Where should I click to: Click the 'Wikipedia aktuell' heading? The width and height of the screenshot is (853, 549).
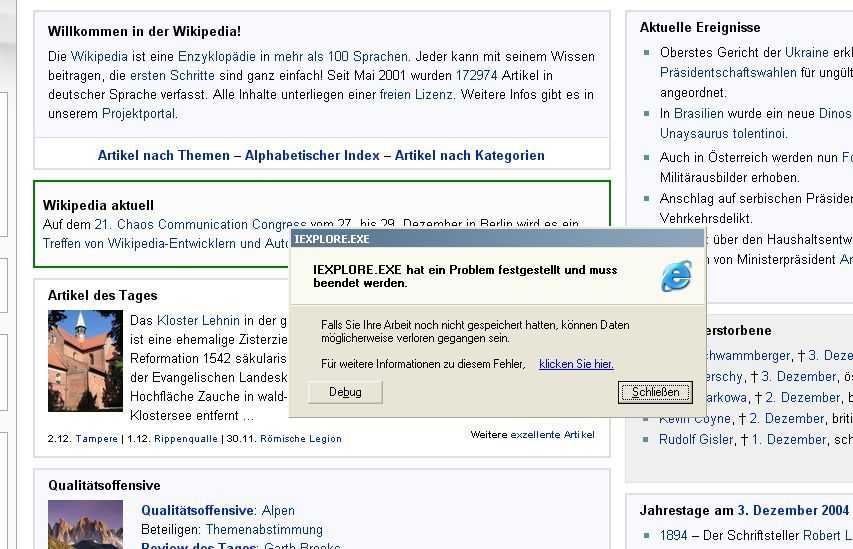pos(98,206)
